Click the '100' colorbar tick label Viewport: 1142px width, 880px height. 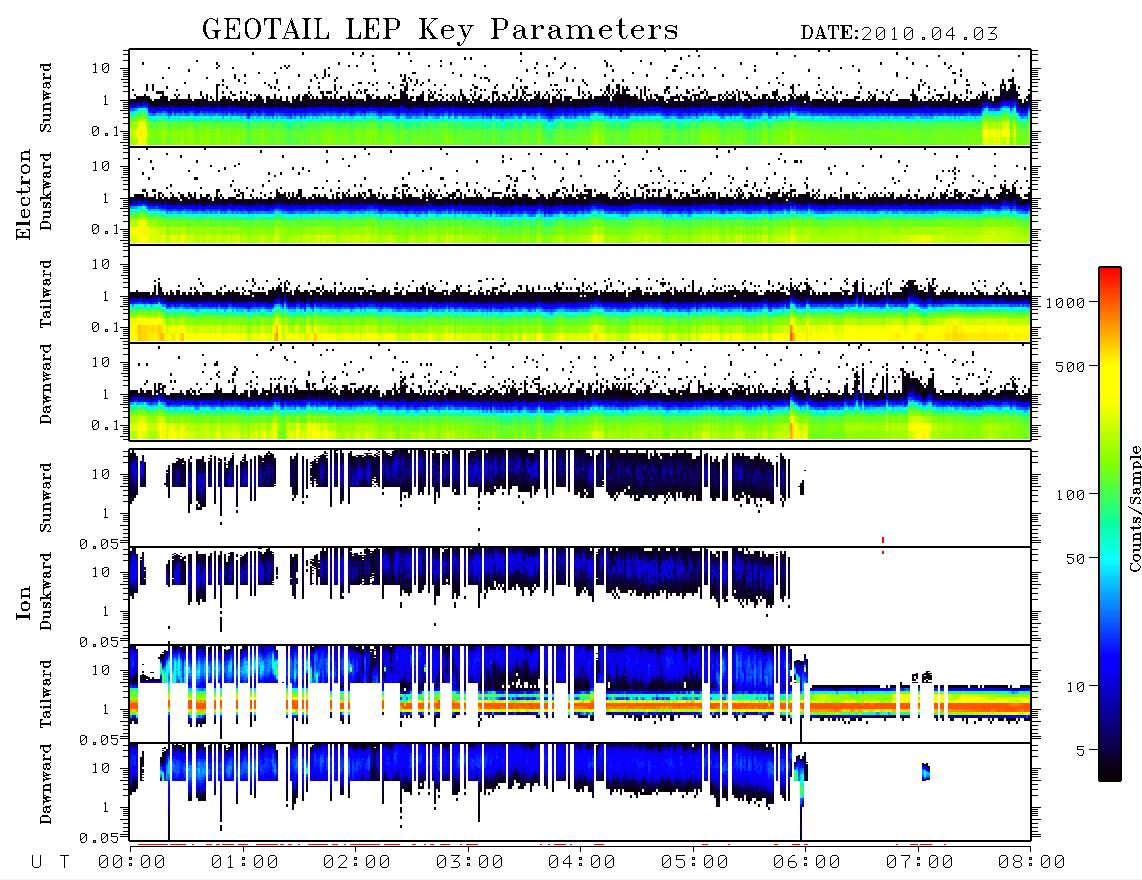[1071, 495]
